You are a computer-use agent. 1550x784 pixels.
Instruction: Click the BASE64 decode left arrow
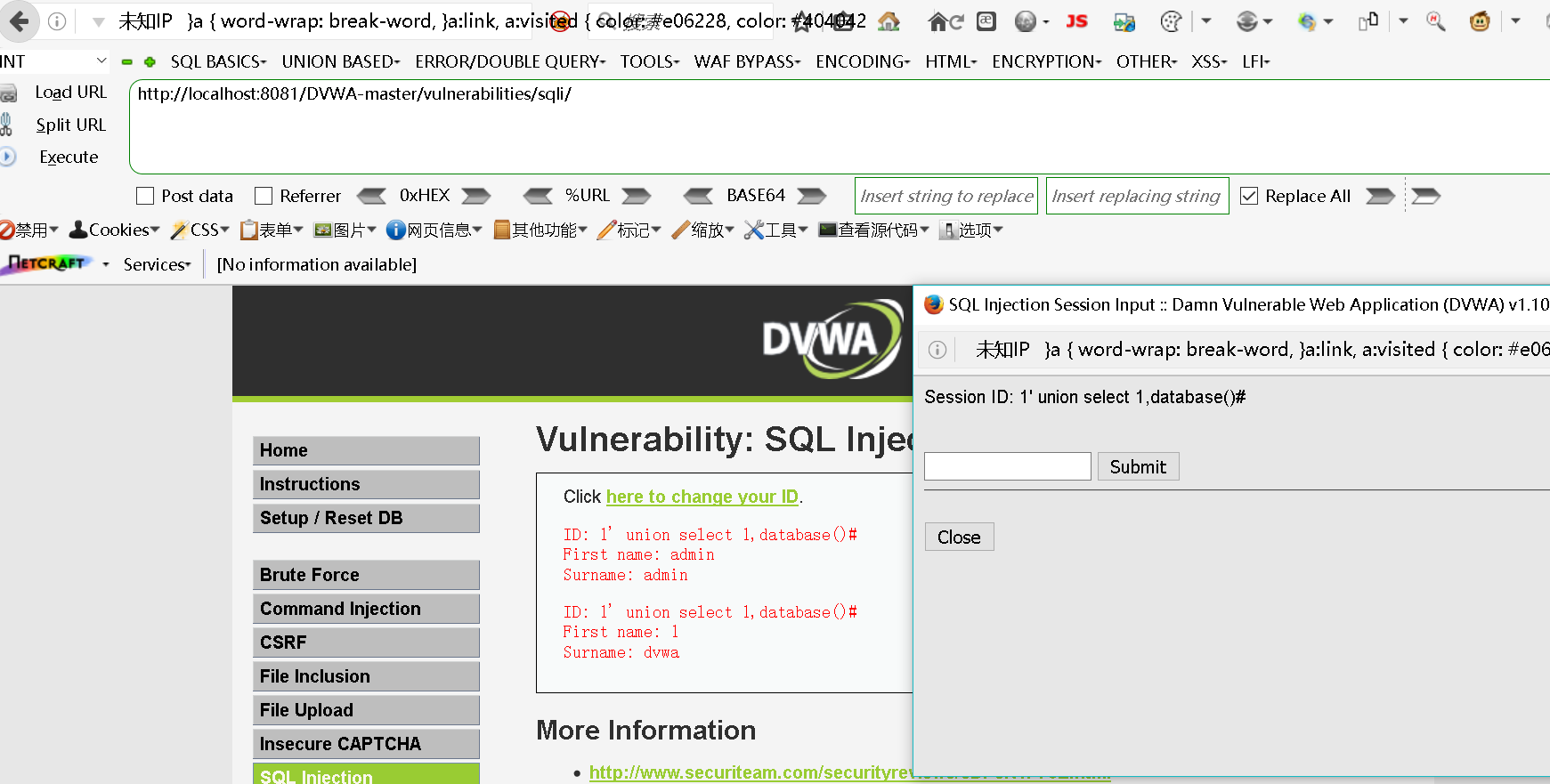click(x=698, y=196)
